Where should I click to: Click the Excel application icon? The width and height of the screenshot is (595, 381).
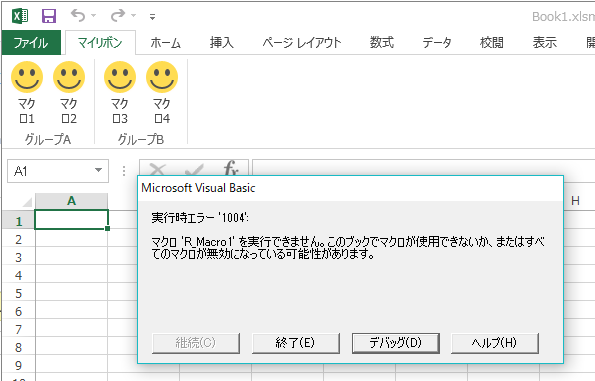[20, 16]
